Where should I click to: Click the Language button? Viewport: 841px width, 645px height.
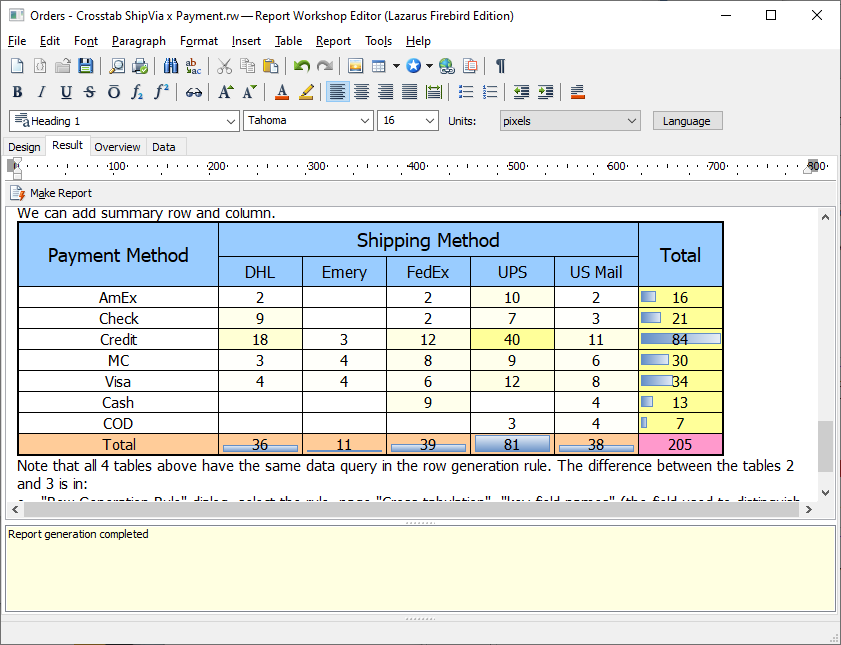tap(687, 121)
